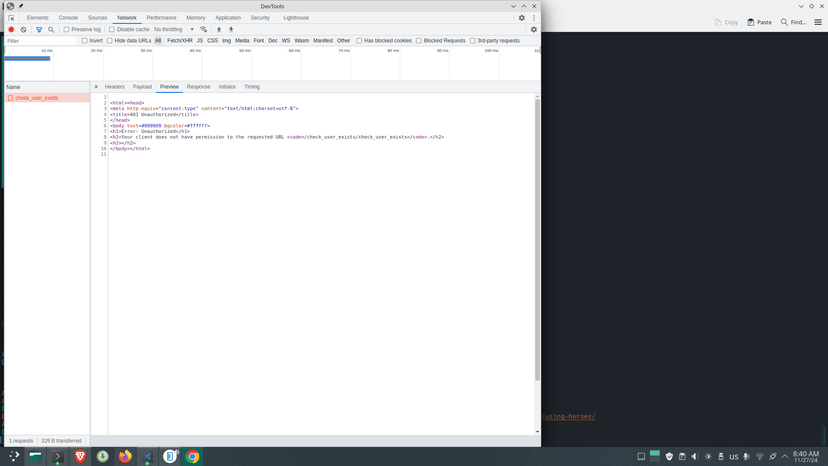Image resolution: width=828 pixels, height=466 pixels.
Task: Click the preview pane vertical scrollbar
Action: pos(538,238)
